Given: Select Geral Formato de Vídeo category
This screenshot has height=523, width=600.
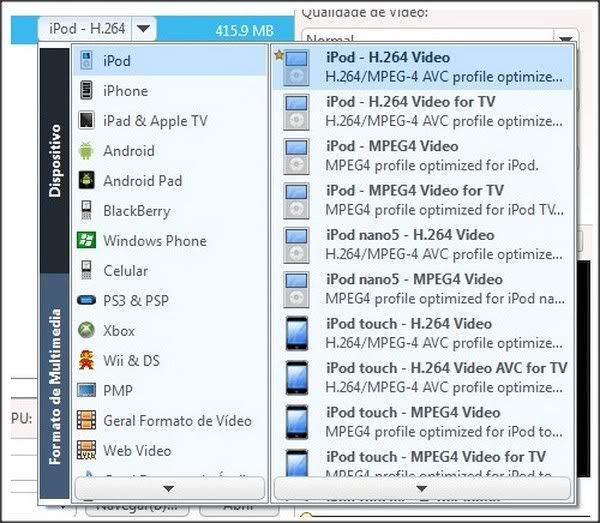Looking at the screenshot, I should (170, 420).
